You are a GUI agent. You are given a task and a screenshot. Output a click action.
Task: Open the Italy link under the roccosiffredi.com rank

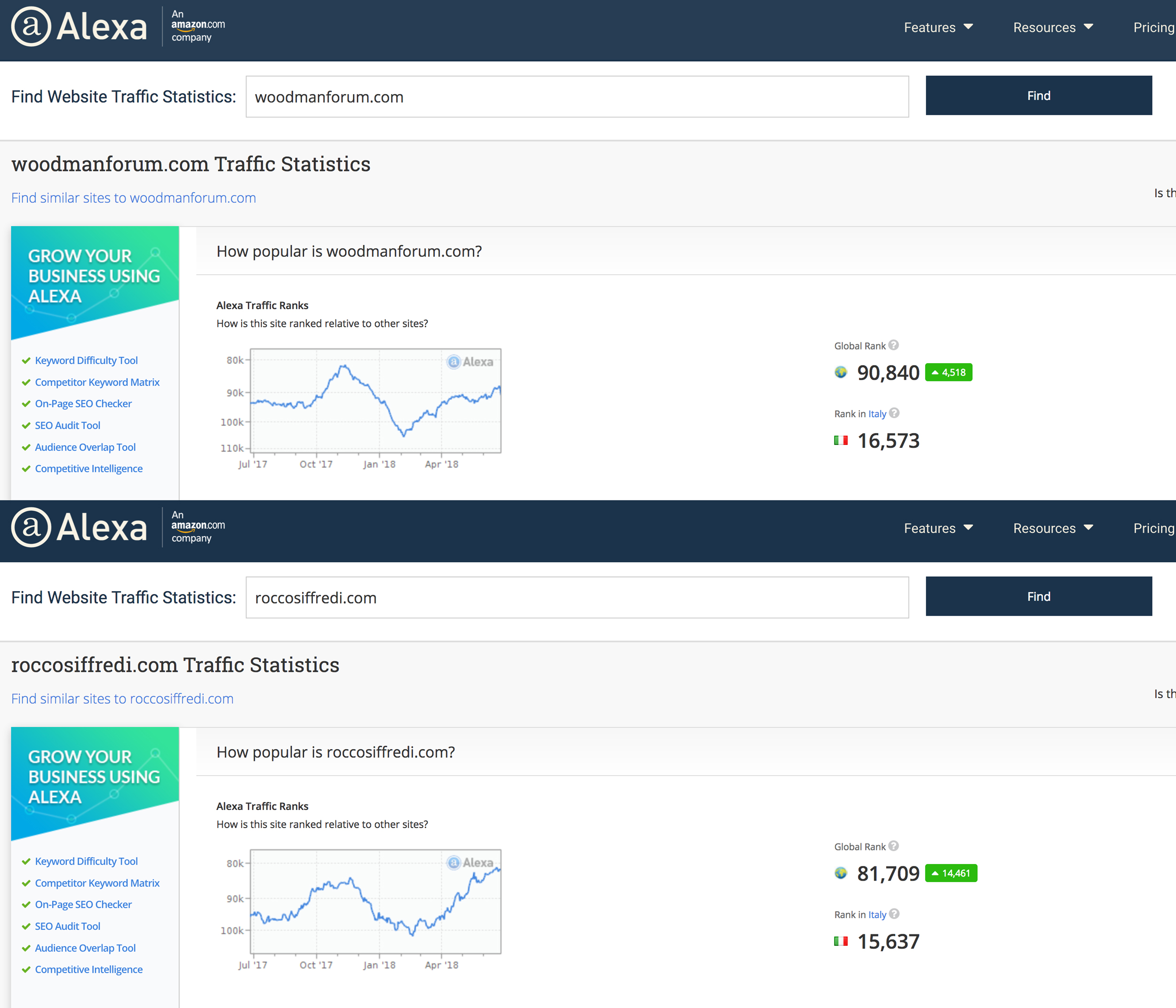pyautogui.click(x=877, y=914)
